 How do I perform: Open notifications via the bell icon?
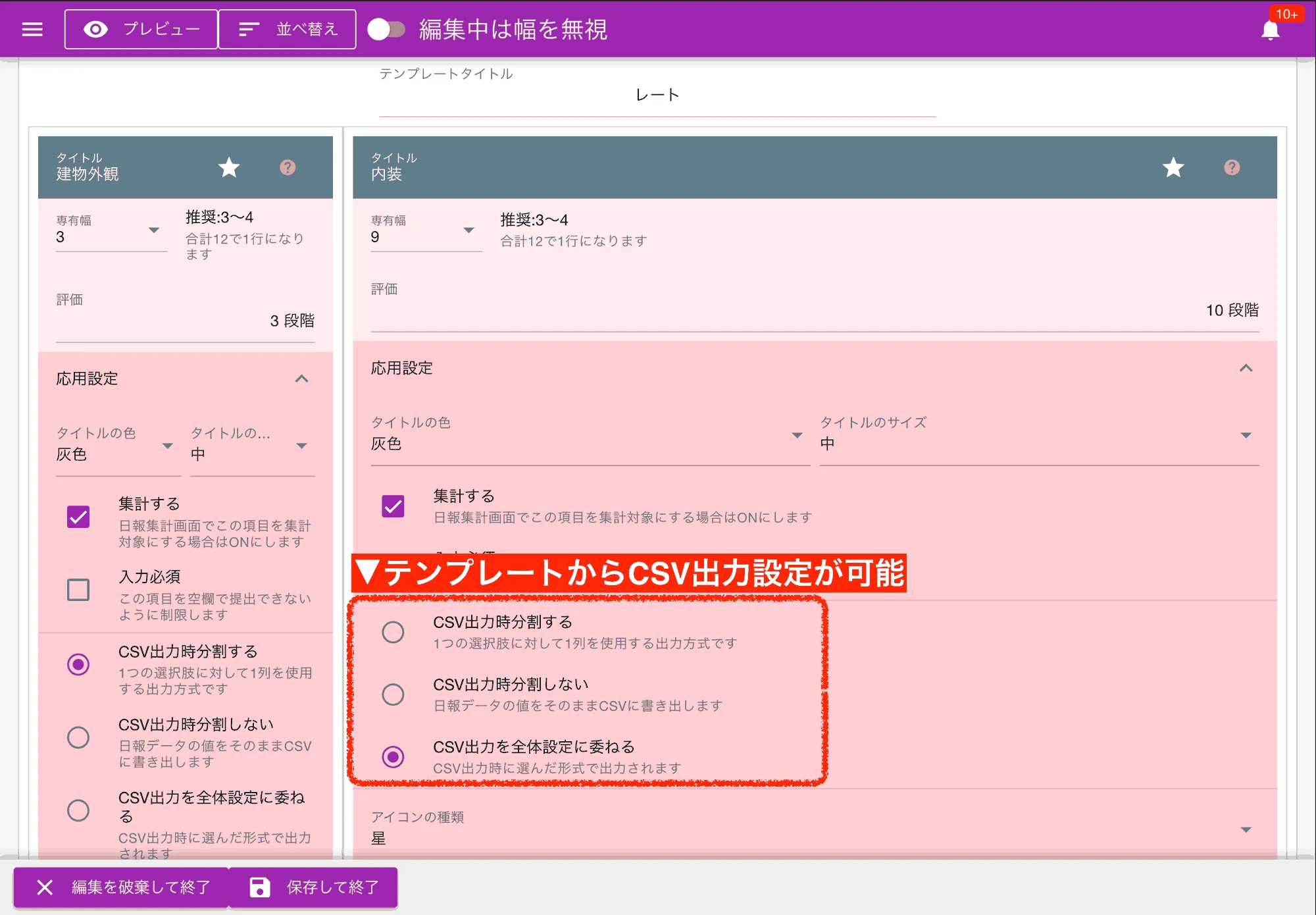coord(1270,30)
